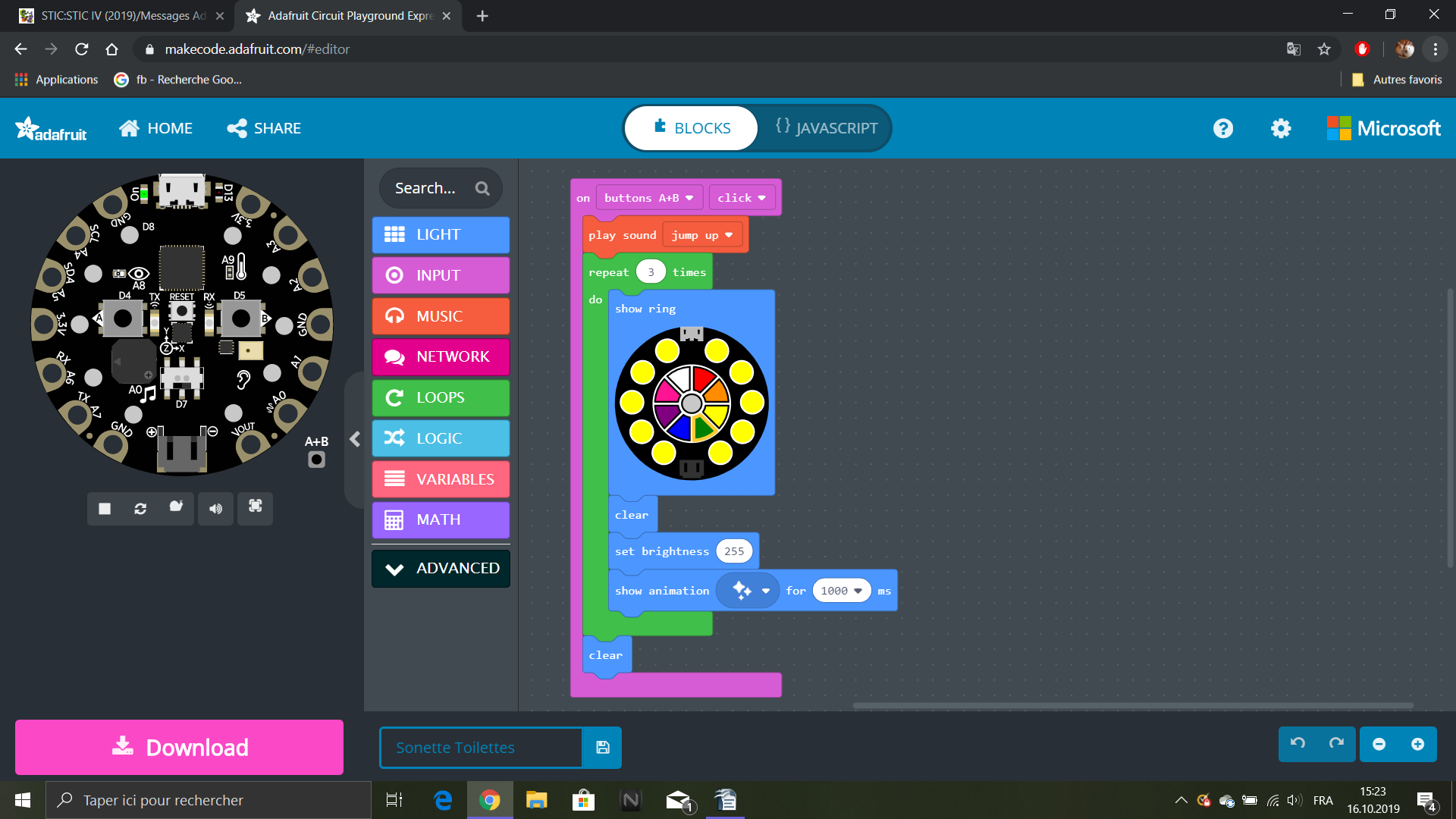Restart the simulator with the refresh icon
The width and height of the screenshot is (1456, 819).
[140, 508]
